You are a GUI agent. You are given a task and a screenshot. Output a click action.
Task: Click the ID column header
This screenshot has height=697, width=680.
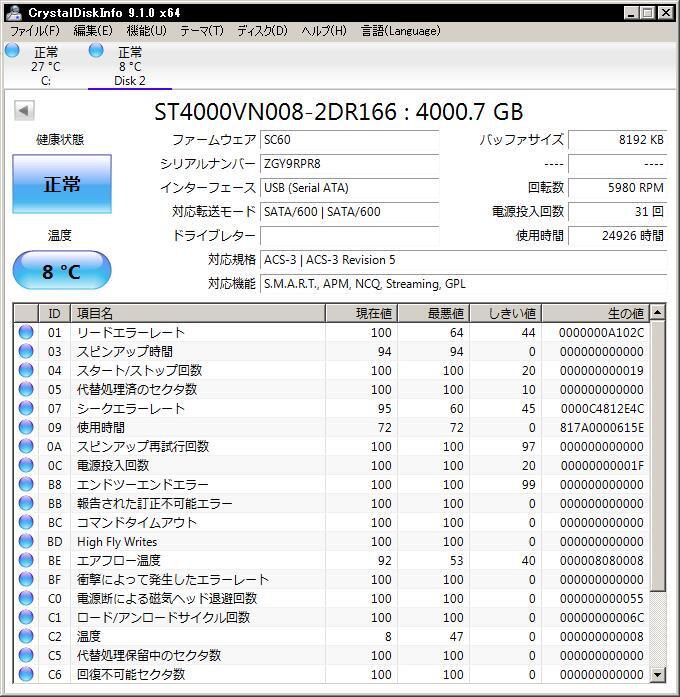(x=54, y=313)
